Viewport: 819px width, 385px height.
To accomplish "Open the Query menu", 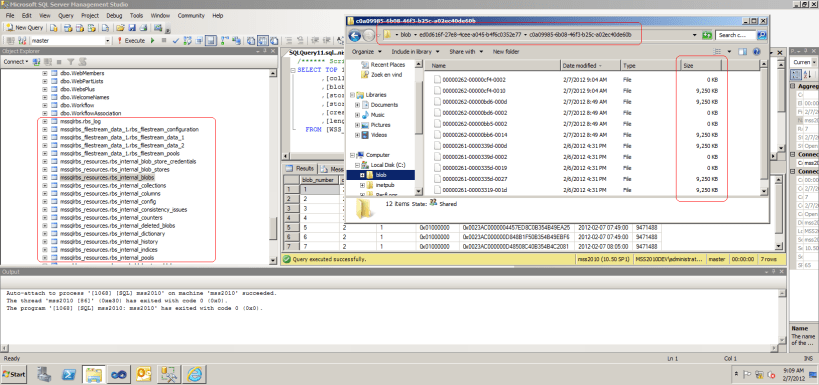I will point(66,16).
